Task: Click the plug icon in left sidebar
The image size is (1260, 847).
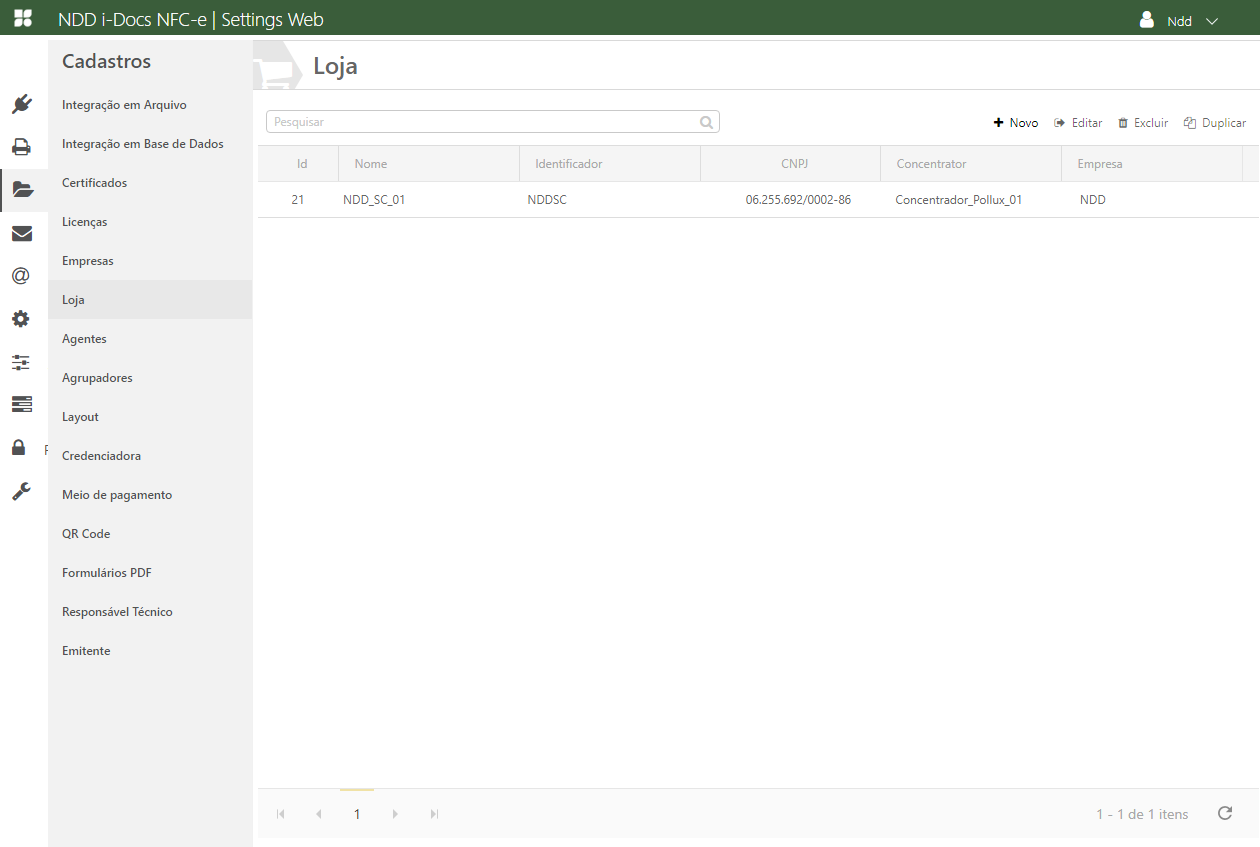Action: point(22,104)
